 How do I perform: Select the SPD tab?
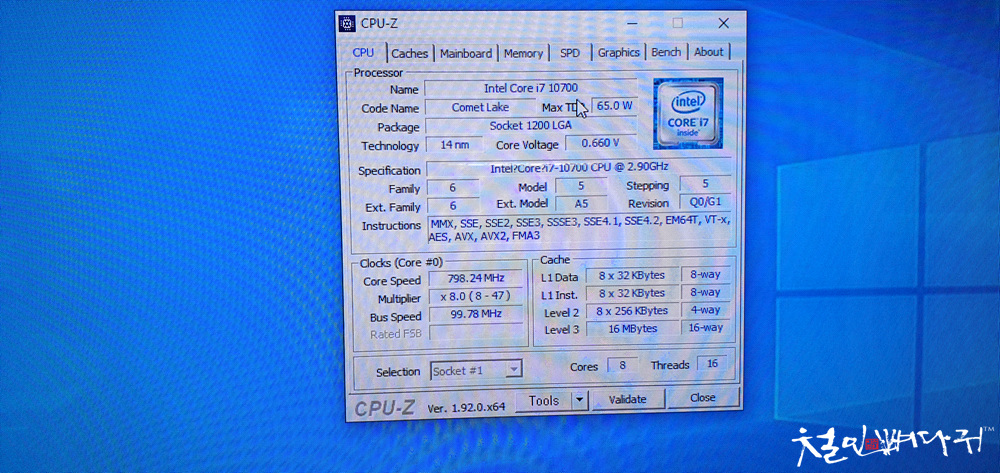[570, 53]
